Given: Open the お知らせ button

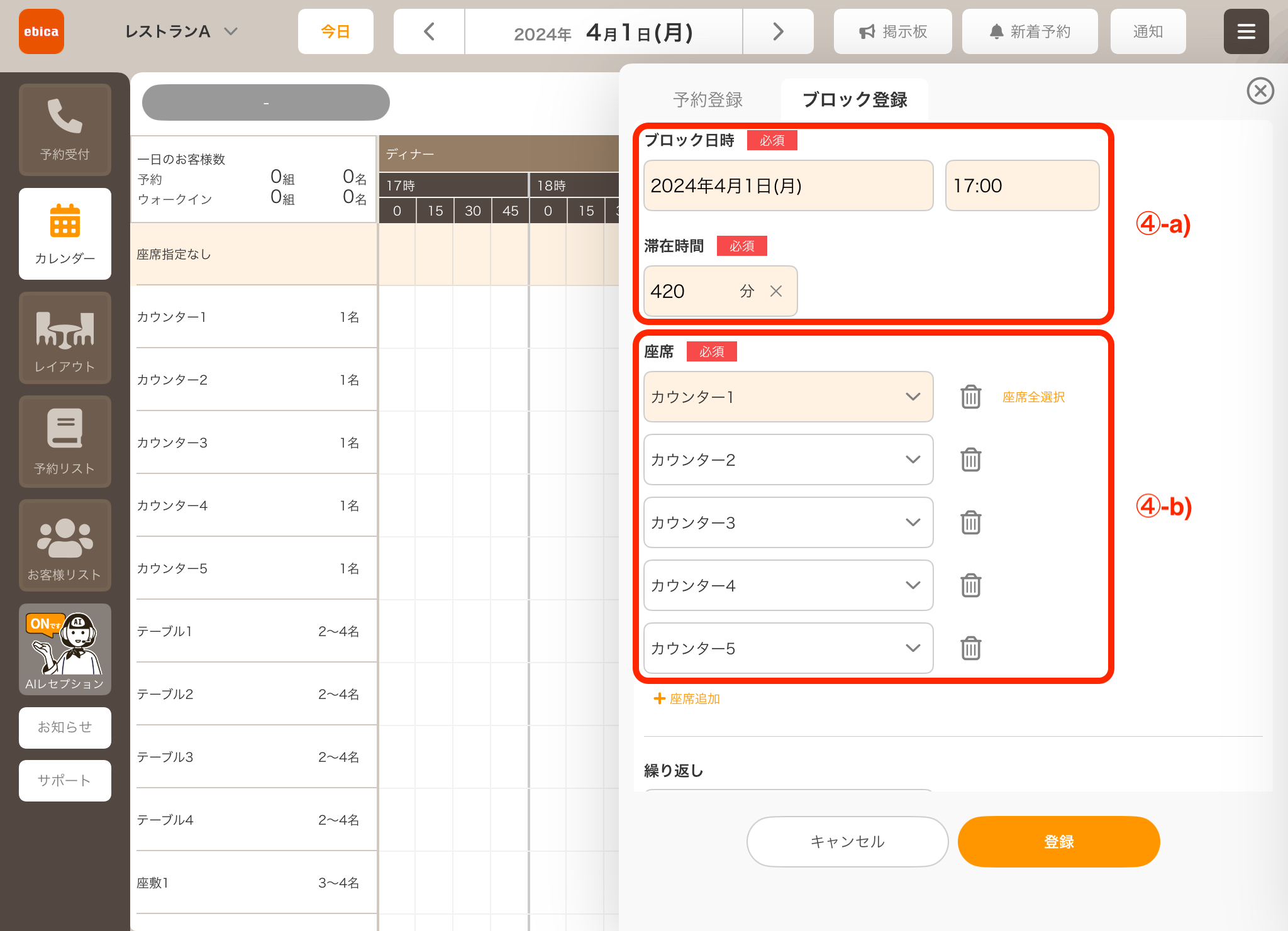Looking at the screenshot, I should (65, 727).
